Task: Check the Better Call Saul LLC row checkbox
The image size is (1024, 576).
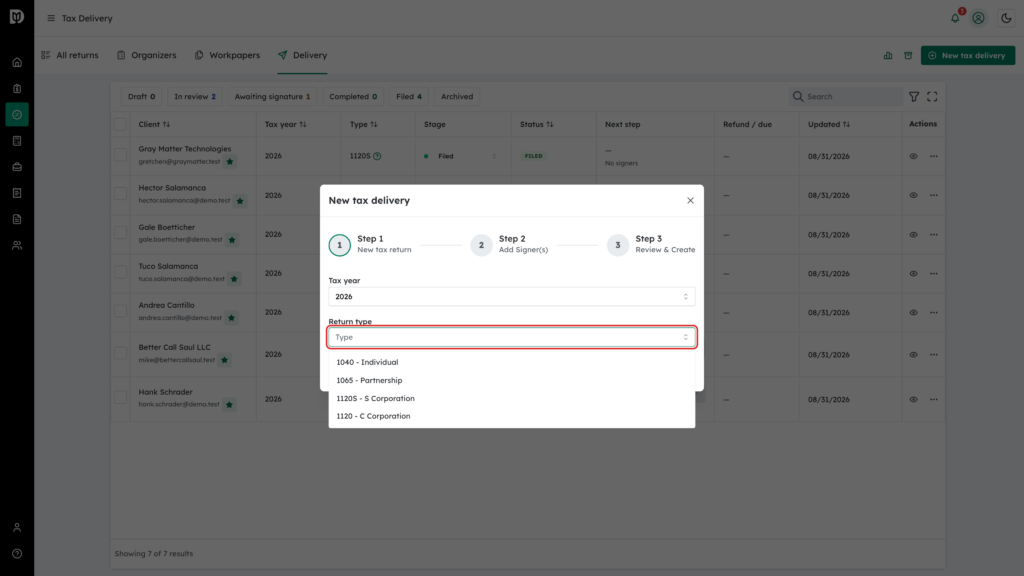Action: (120, 353)
